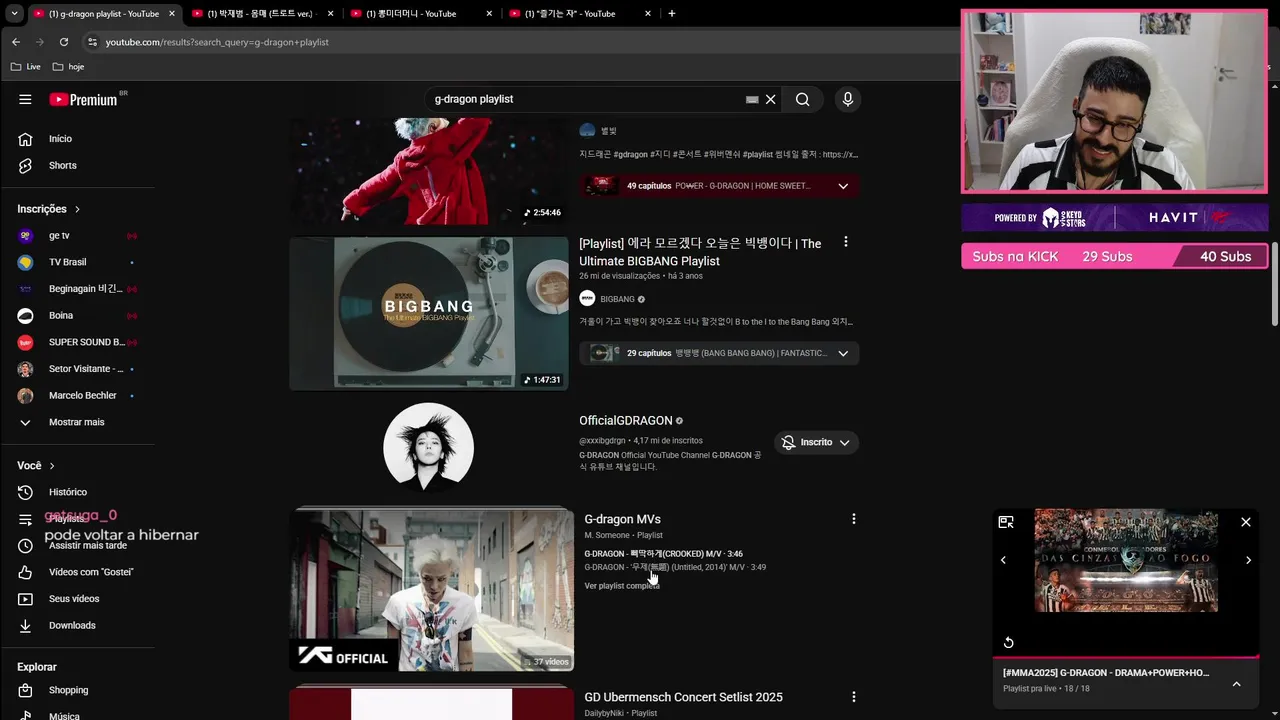
Task: Click G-dragon MVs playlist thumbnail
Action: [432, 589]
